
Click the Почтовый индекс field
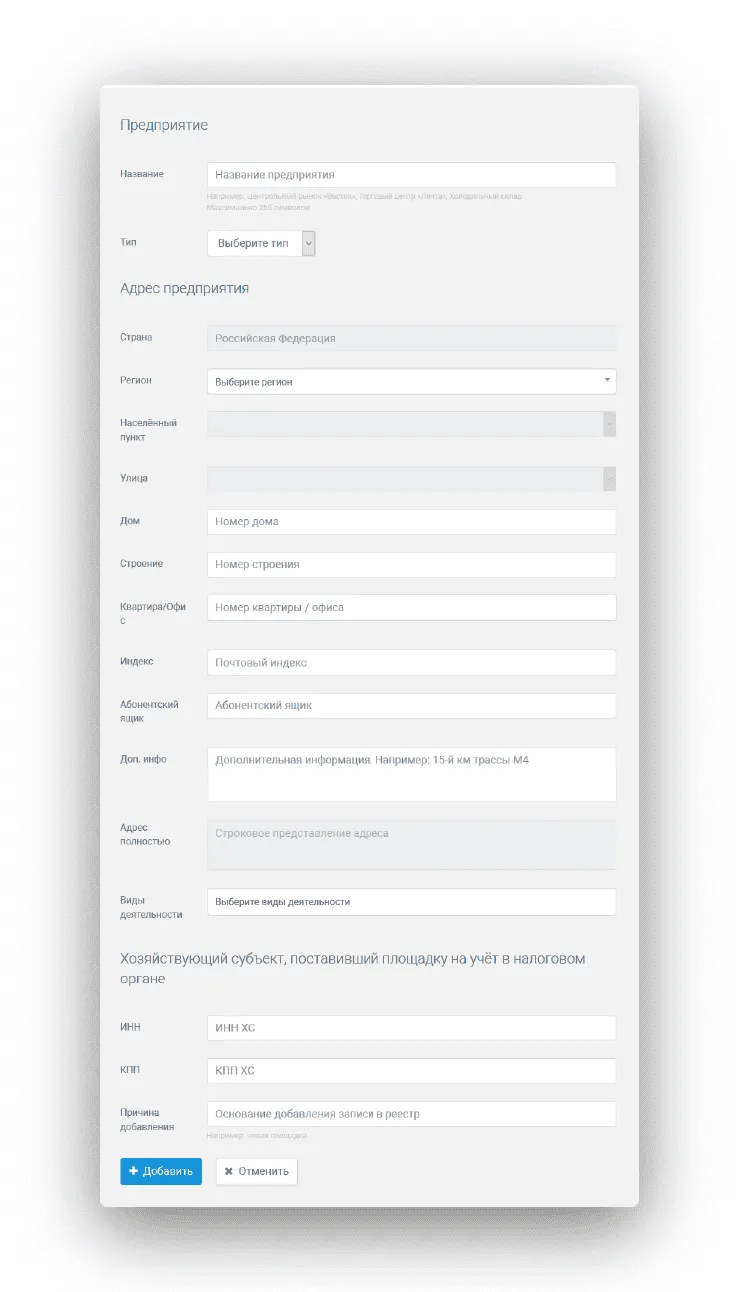pos(411,663)
